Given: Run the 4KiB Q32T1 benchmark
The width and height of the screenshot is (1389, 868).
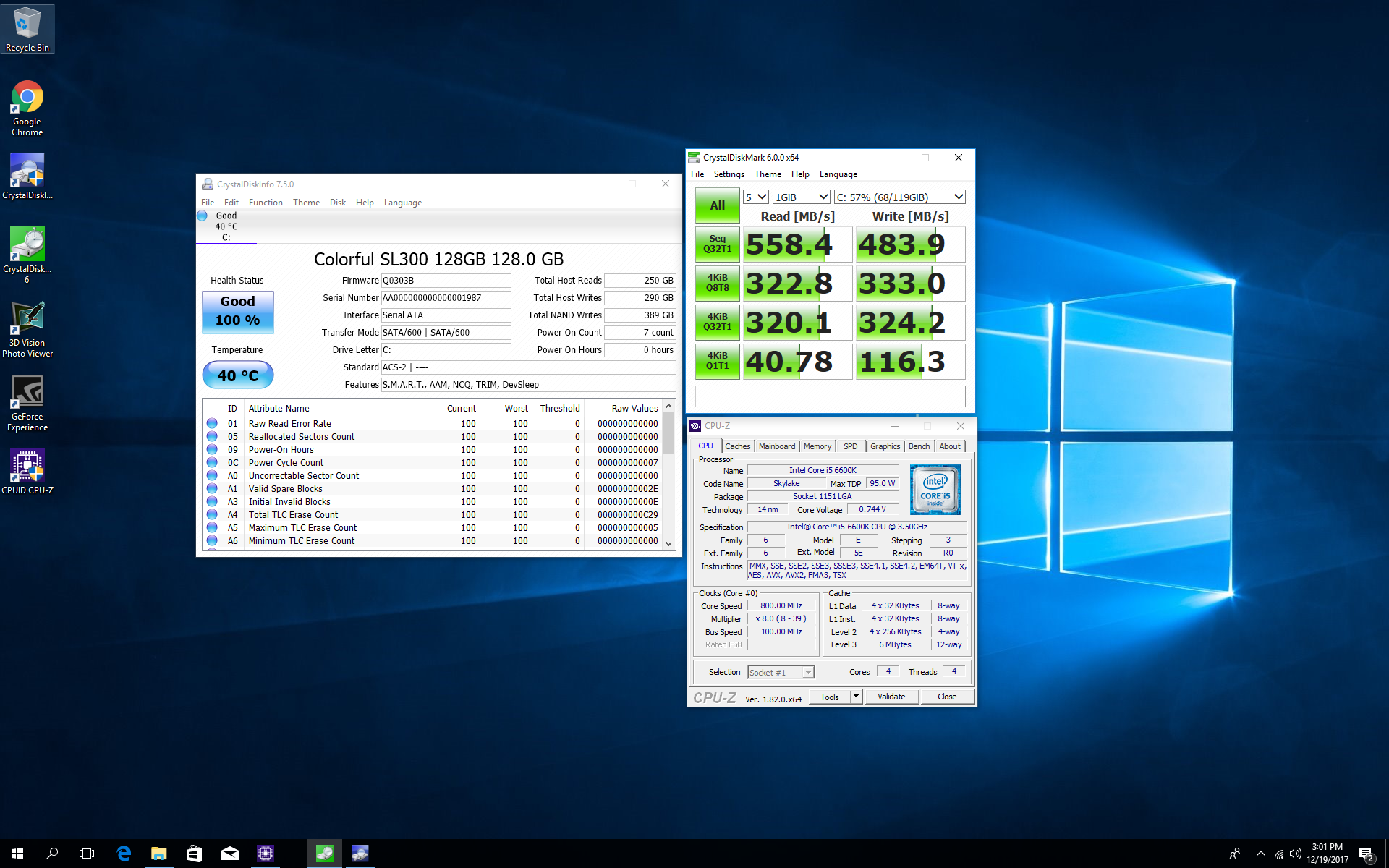Looking at the screenshot, I should (718, 322).
